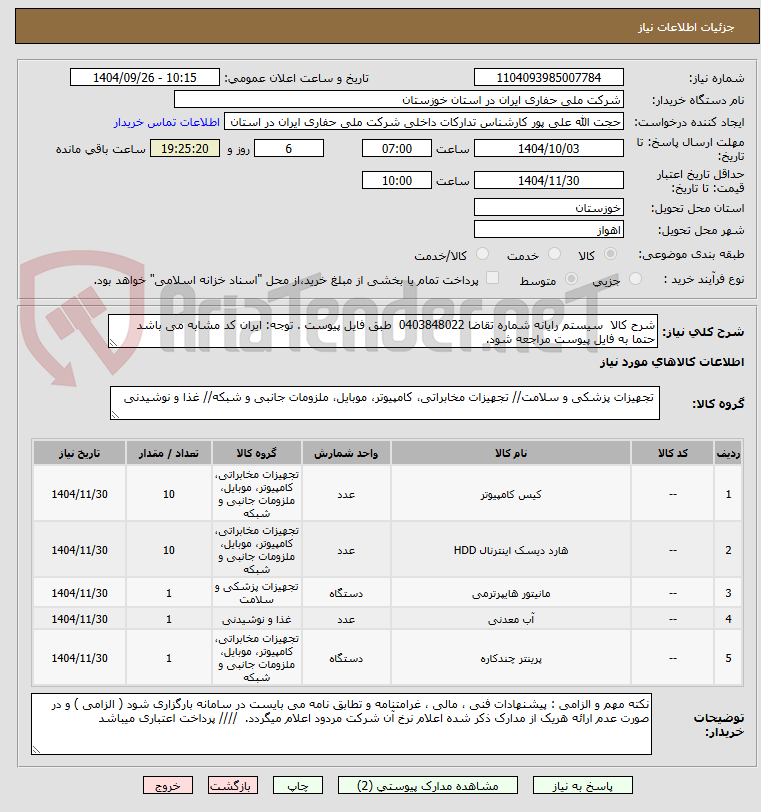
Task: Click the شماره نیاز number field
Action: (x=549, y=78)
